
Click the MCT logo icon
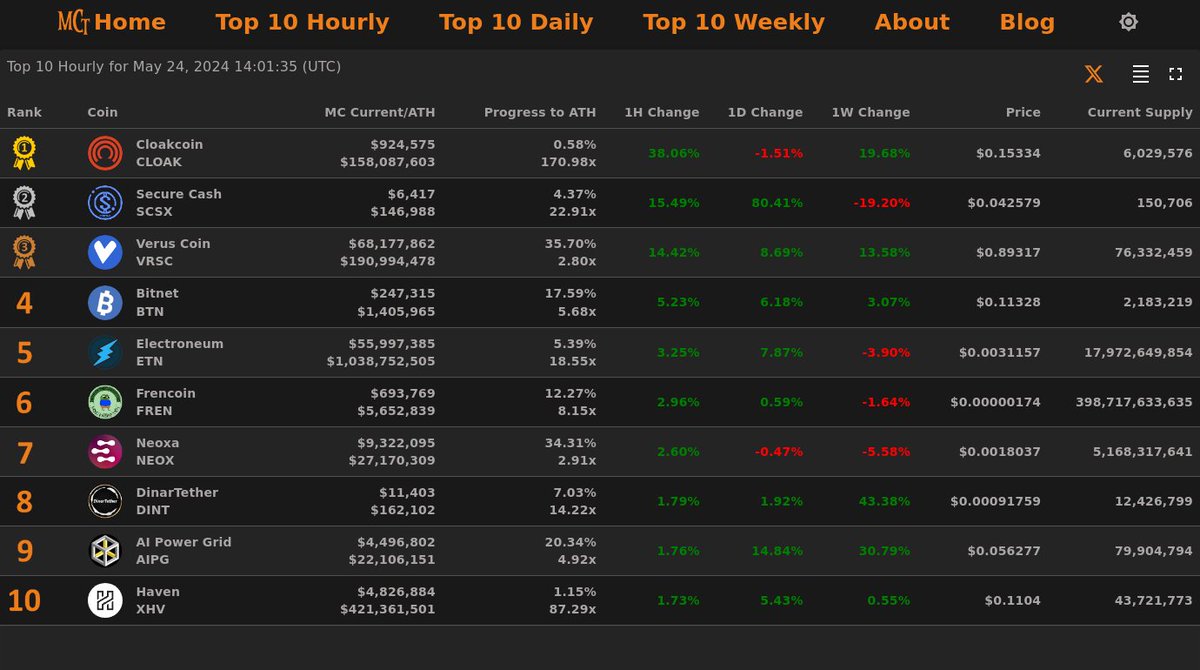click(x=74, y=22)
